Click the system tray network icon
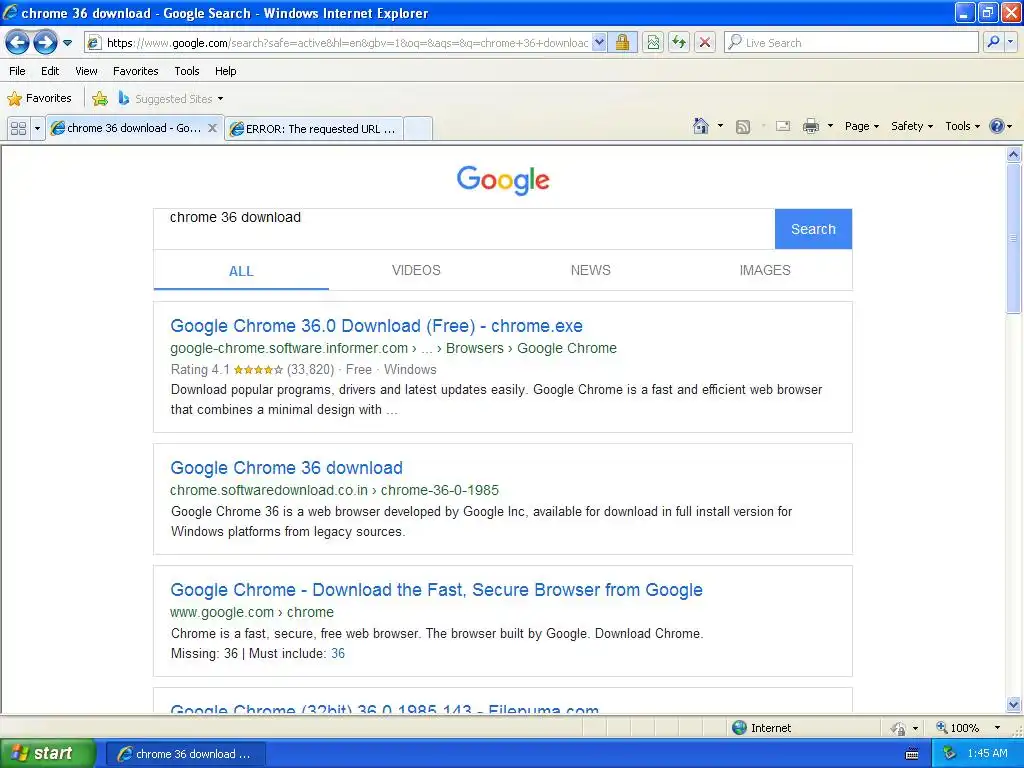Screen dimensions: 1024x768 pos(950,754)
